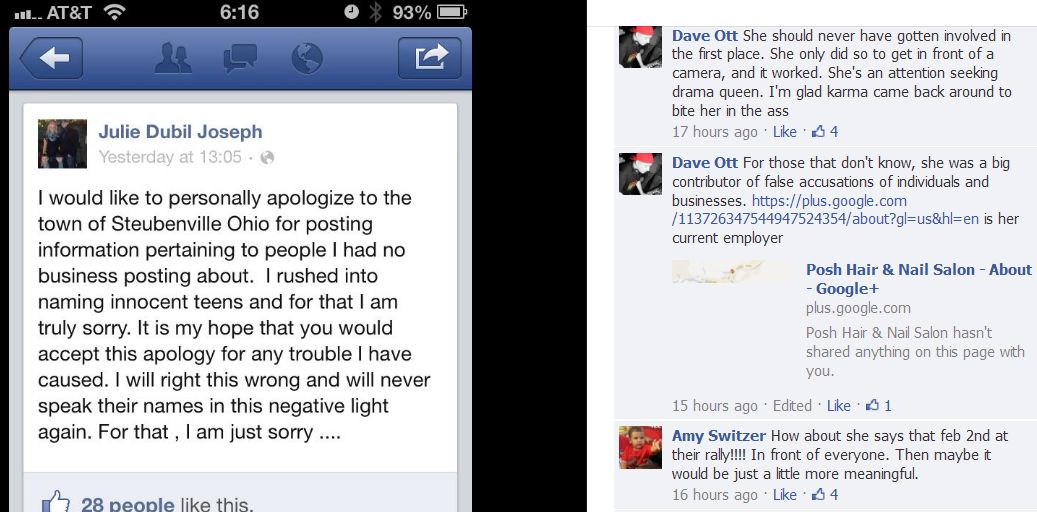The width and height of the screenshot is (1037, 512).
Task: Like the 15 hours ago comment
Action: pos(839,405)
